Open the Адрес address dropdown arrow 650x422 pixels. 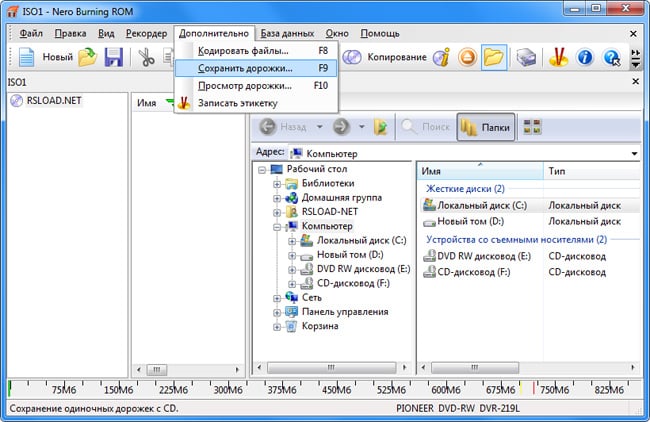click(635, 153)
